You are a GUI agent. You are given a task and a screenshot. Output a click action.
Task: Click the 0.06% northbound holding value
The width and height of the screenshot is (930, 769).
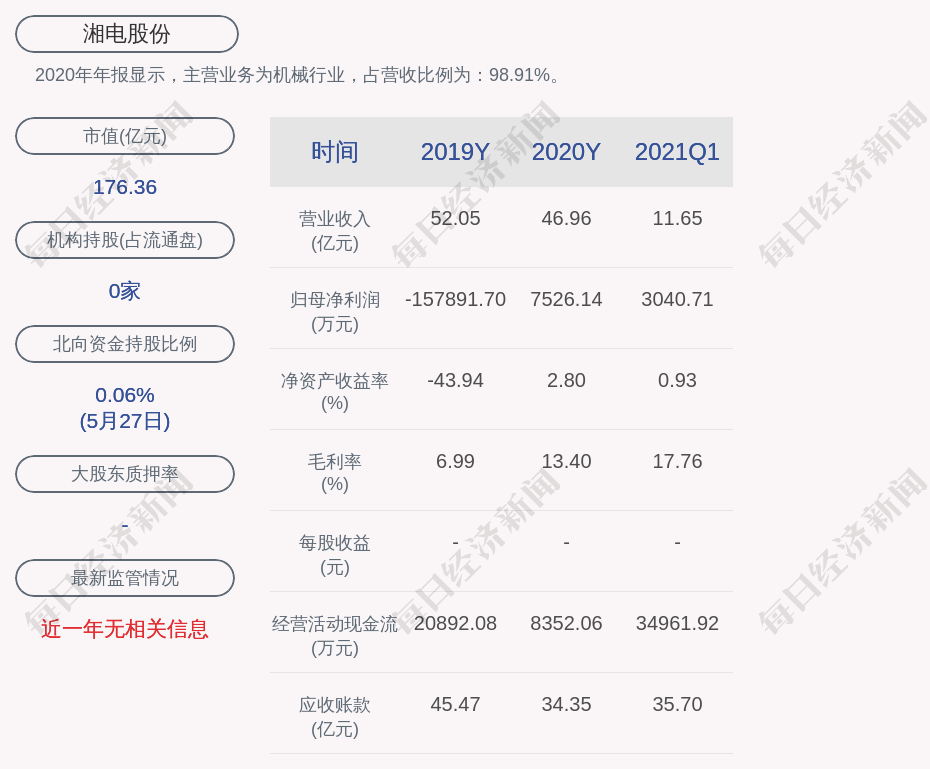pos(125,395)
